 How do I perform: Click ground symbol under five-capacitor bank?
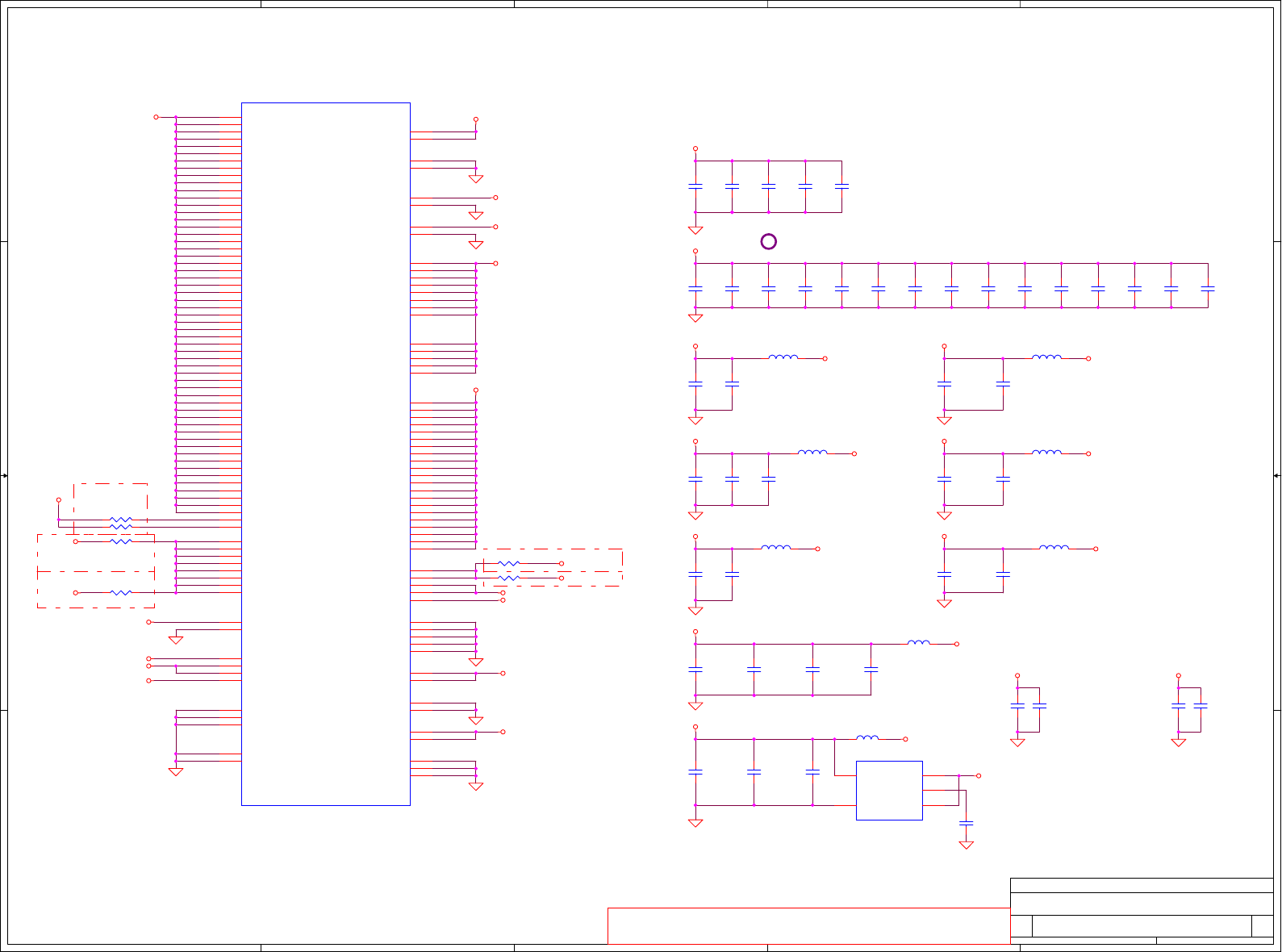(x=695, y=230)
